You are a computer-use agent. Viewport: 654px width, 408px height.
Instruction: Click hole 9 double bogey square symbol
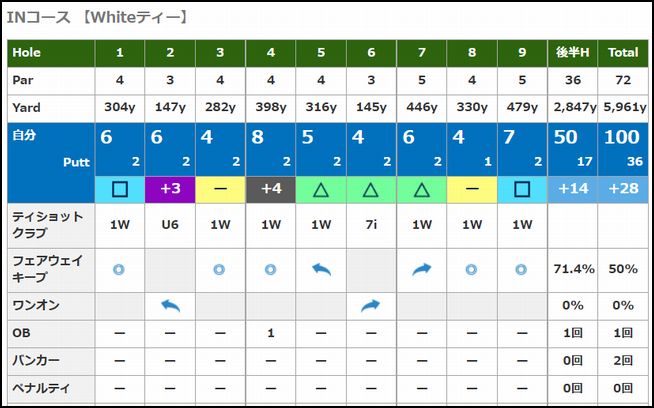click(522, 187)
